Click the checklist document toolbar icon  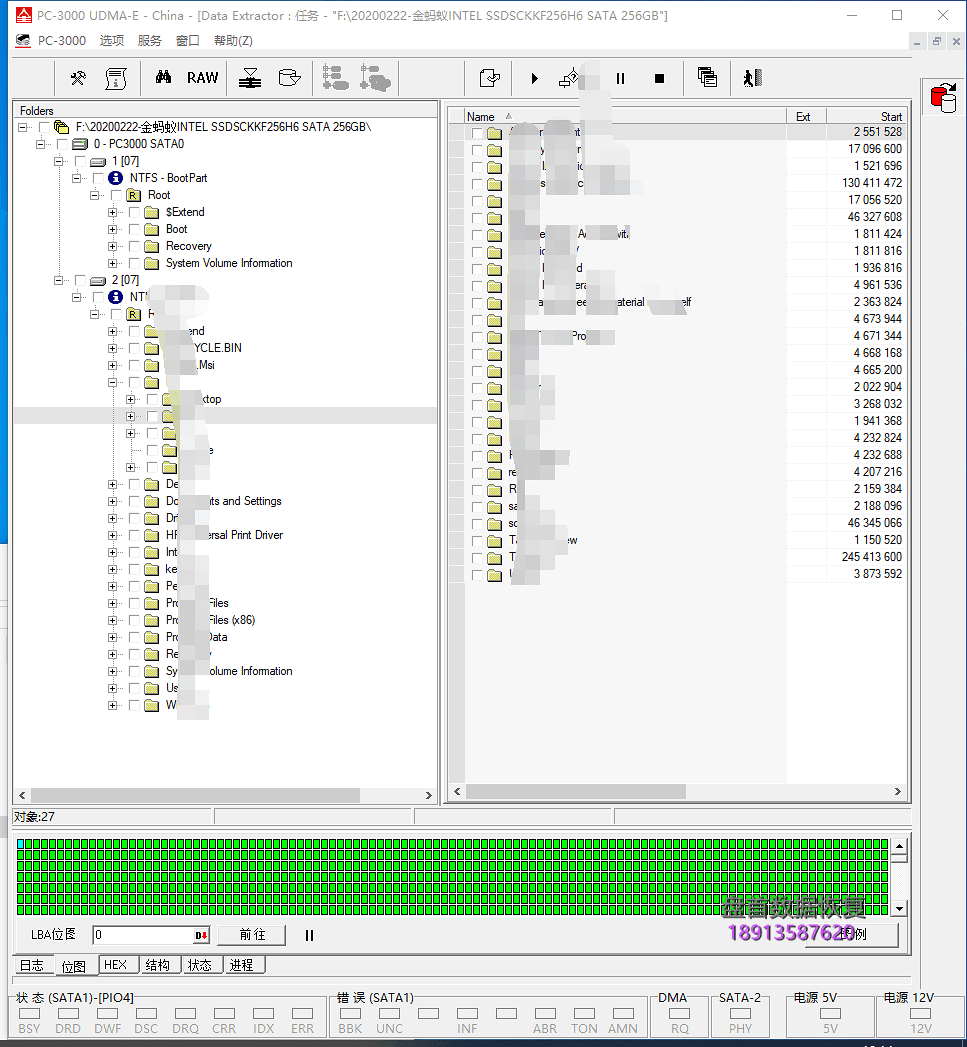coord(490,78)
